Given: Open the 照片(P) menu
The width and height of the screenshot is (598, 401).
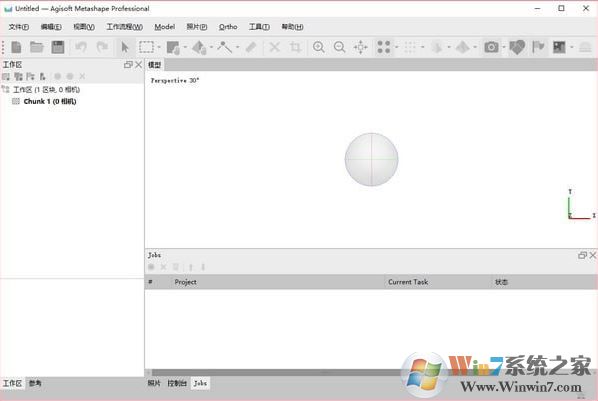Looking at the screenshot, I should [x=197, y=27].
